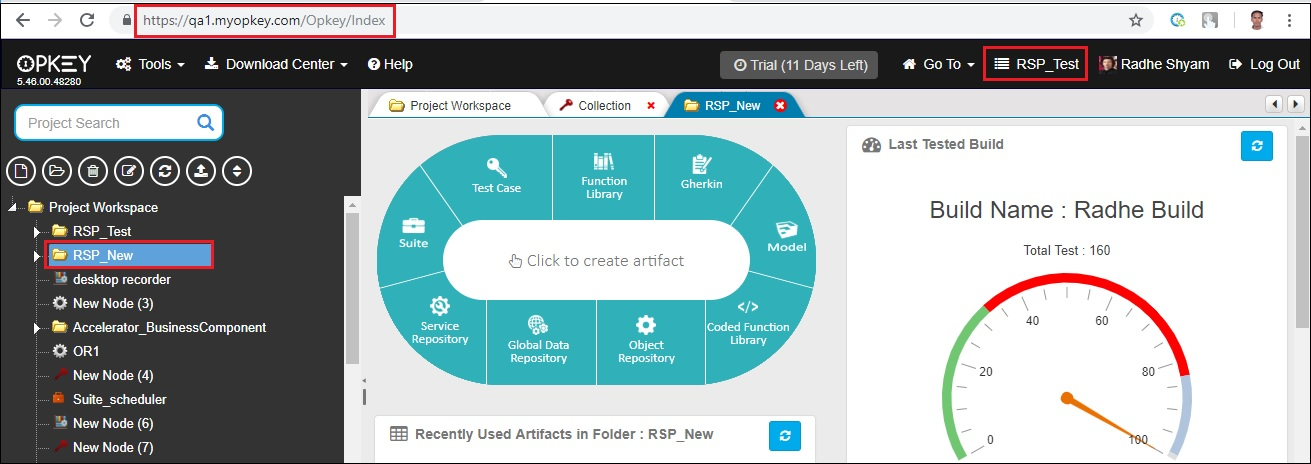Select the RSP_New tab
Screen dimensions: 1311x464
click(732, 105)
